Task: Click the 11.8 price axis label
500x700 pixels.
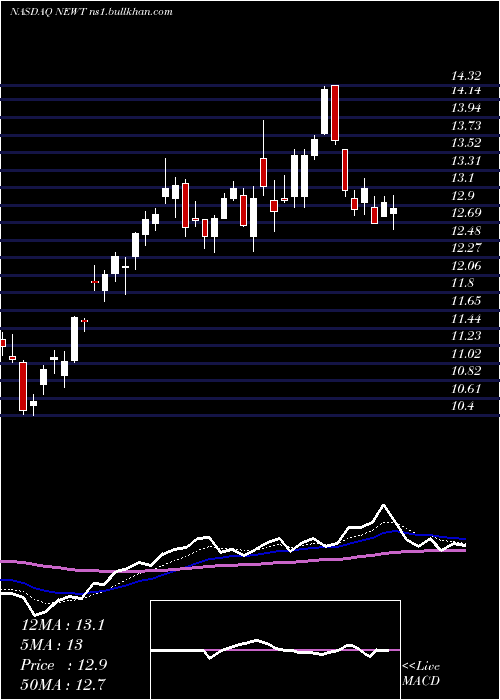Action: (464, 283)
